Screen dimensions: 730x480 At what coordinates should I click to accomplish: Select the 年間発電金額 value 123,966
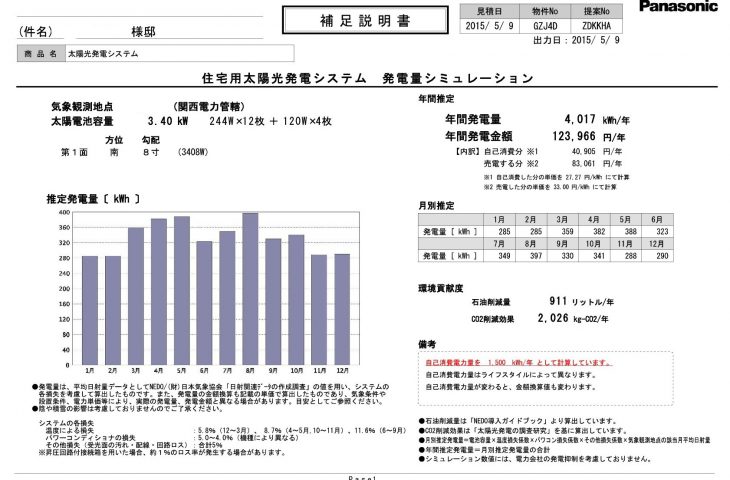(574, 136)
